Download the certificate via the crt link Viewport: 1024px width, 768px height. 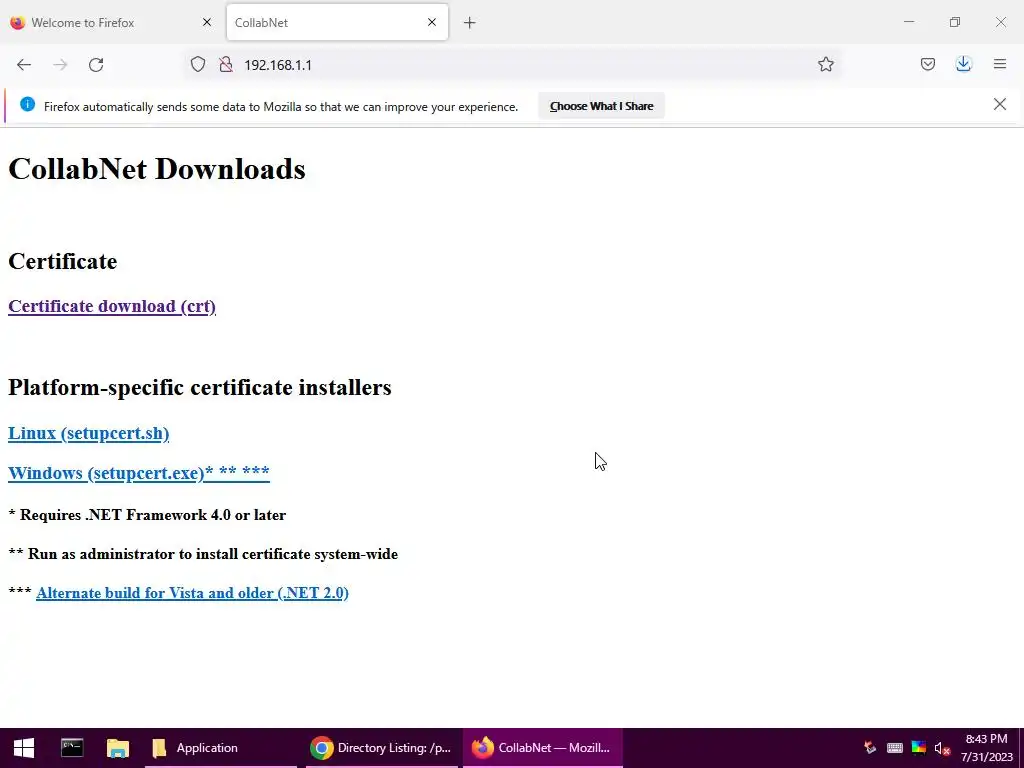point(112,306)
